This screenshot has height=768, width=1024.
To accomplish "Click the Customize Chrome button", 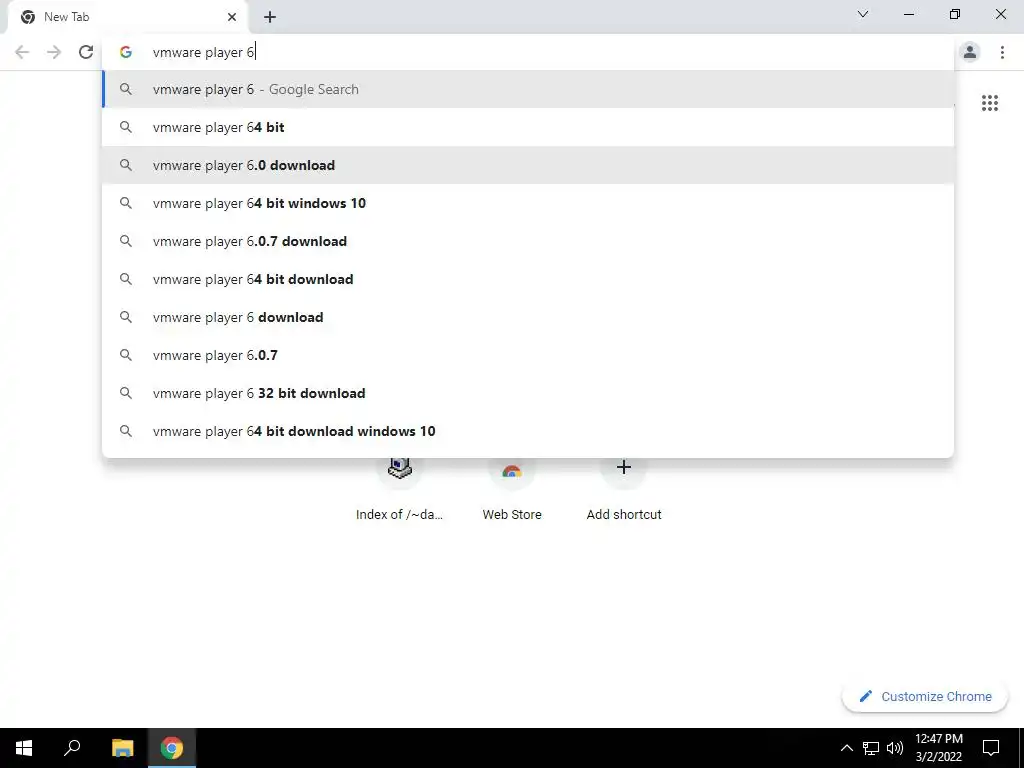I will coord(925,696).
